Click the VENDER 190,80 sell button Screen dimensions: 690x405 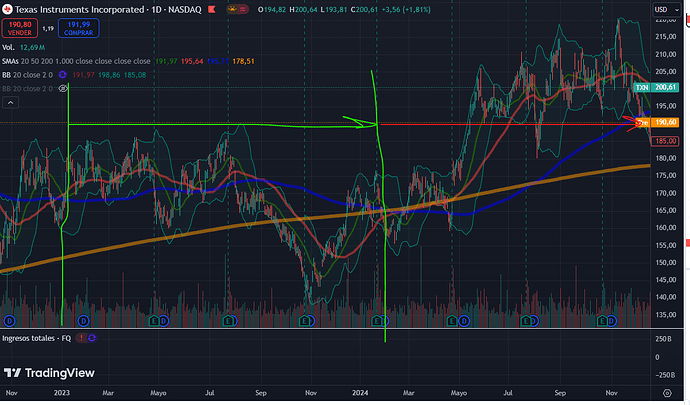pyautogui.click(x=20, y=28)
